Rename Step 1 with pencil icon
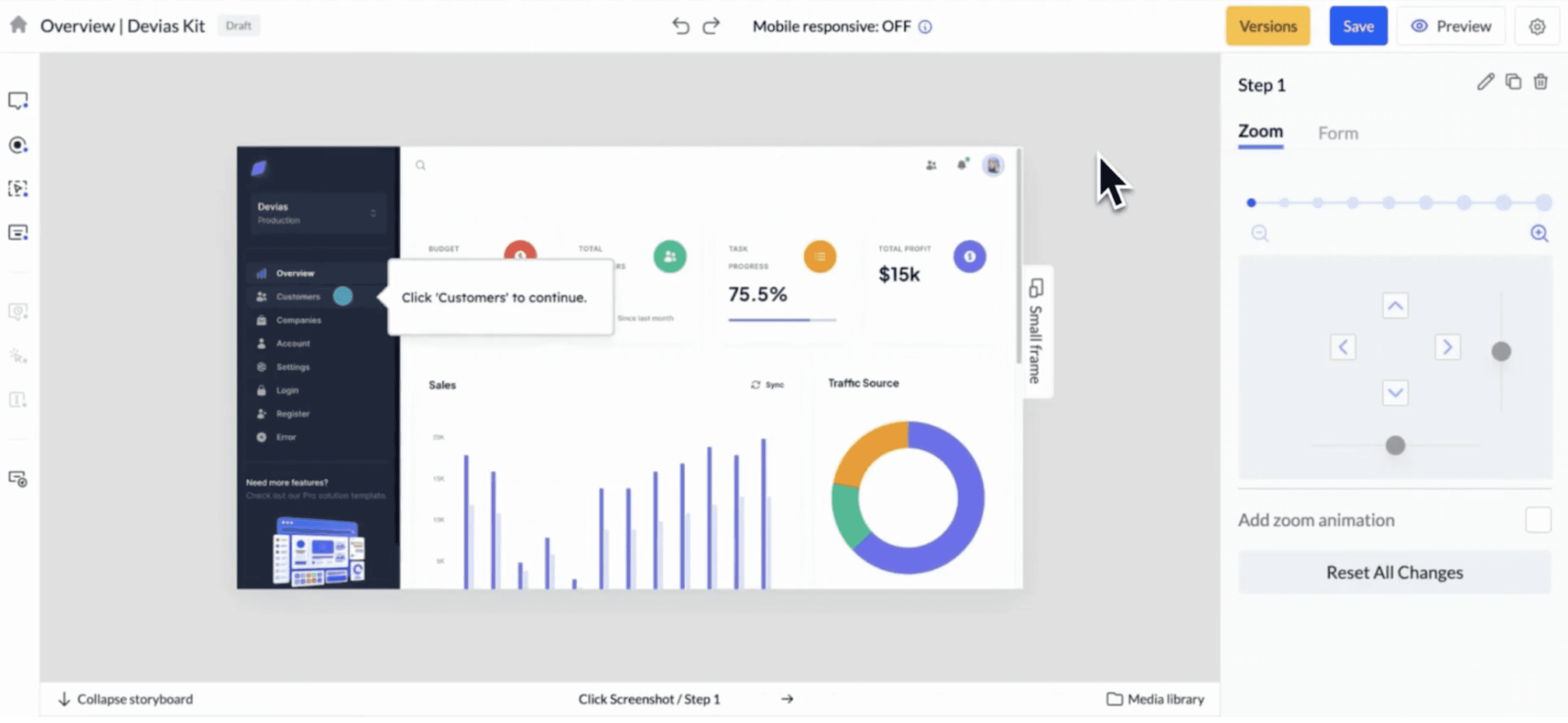Viewport: 1568px width, 723px height. click(1485, 82)
